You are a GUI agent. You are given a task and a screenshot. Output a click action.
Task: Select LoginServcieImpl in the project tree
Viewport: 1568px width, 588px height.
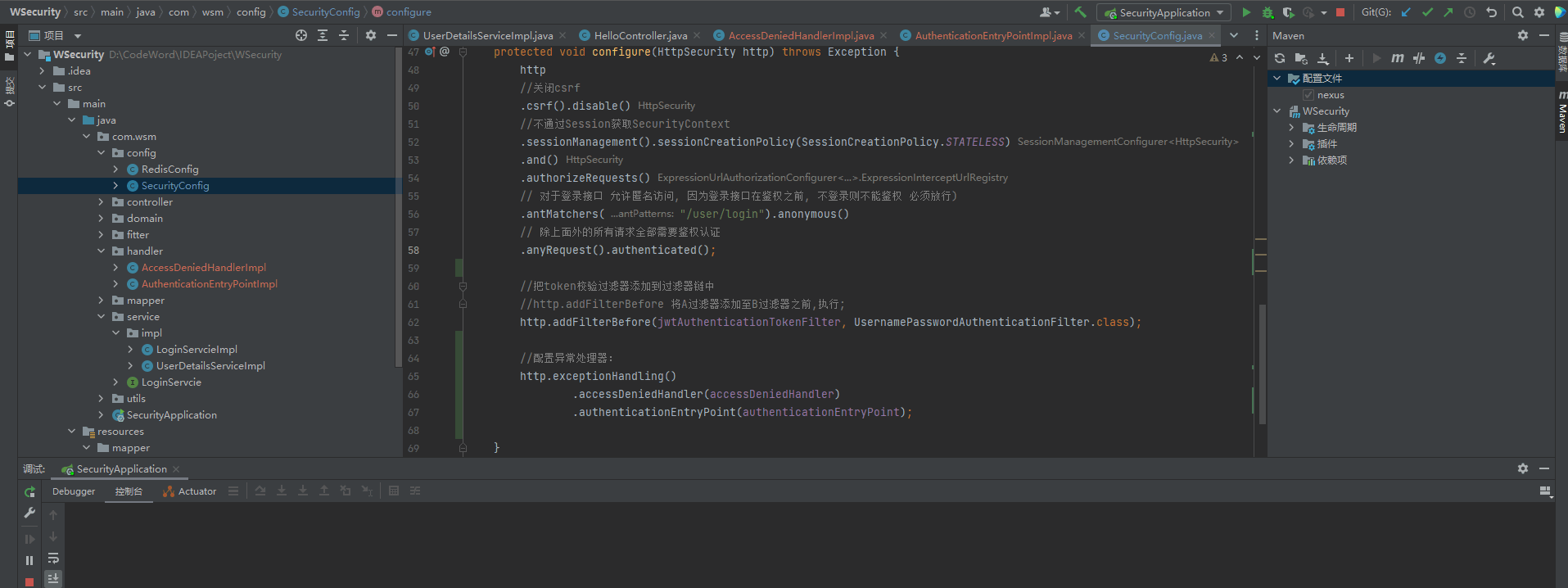tap(197, 350)
